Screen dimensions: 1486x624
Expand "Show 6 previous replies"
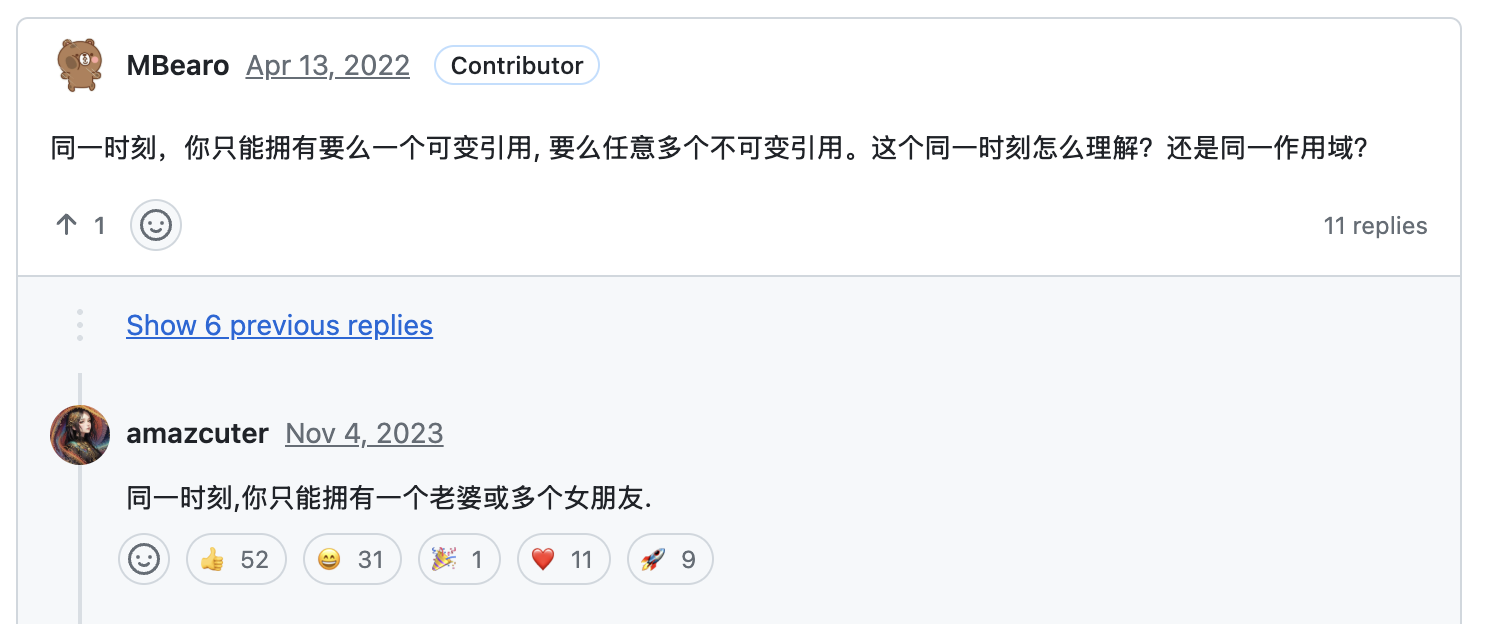279,326
